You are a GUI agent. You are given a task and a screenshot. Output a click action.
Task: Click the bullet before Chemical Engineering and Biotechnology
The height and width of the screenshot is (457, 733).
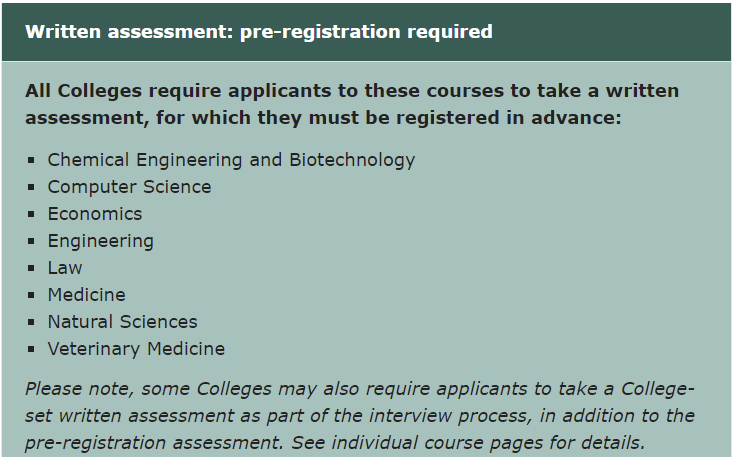click(x=32, y=160)
